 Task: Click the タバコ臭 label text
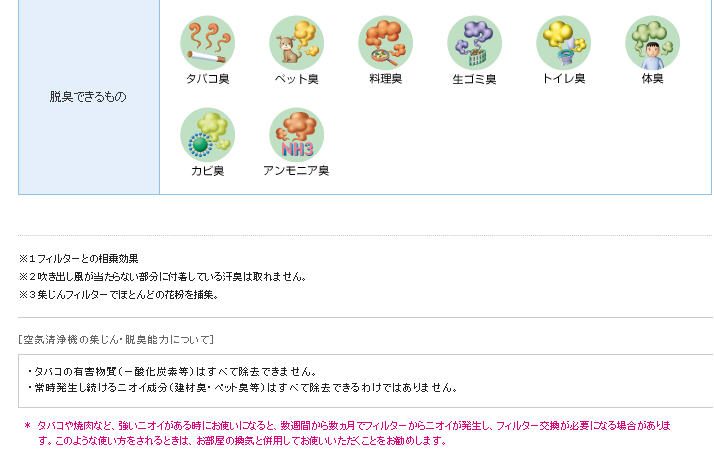click(x=208, y=79)
